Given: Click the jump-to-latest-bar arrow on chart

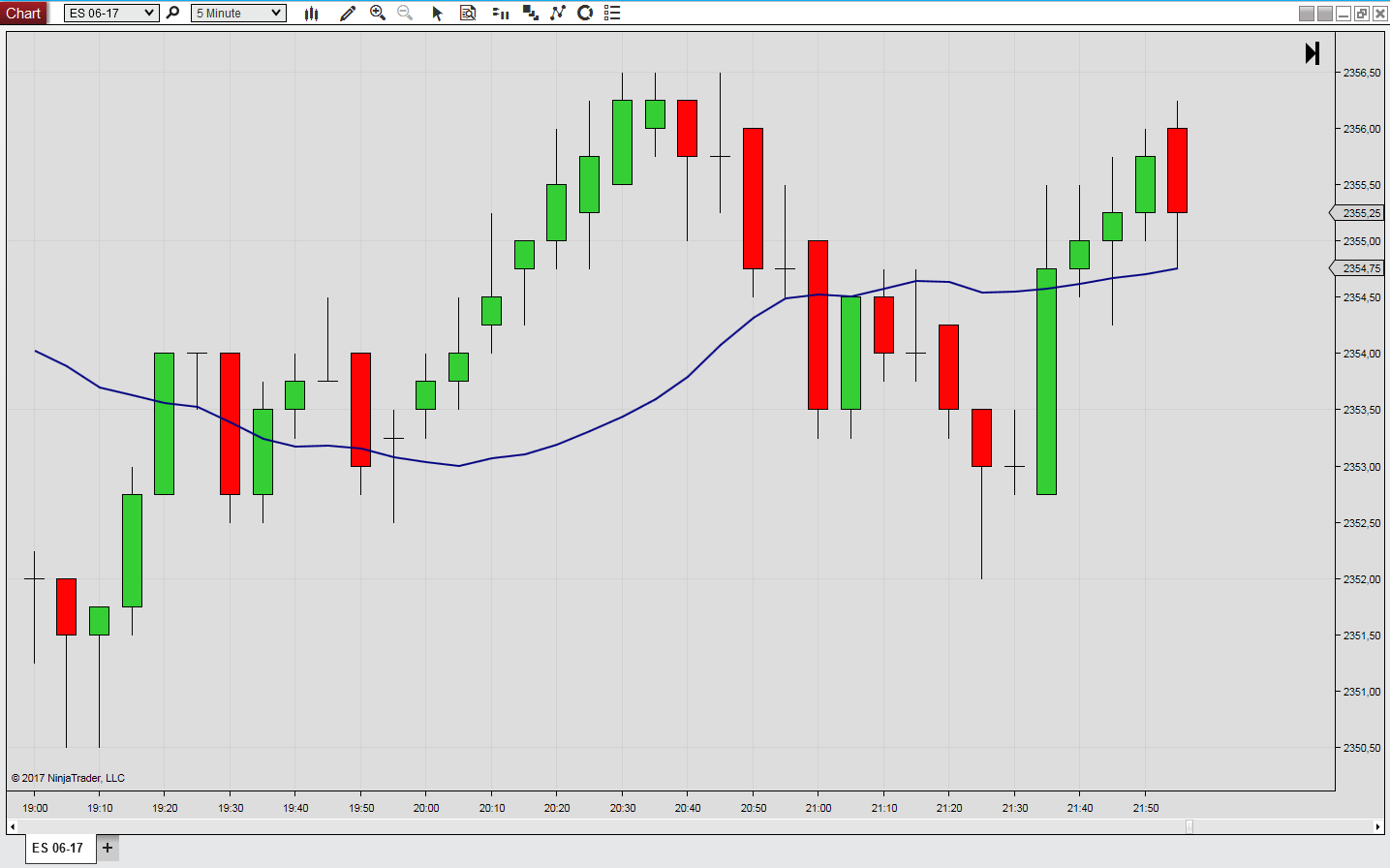Looking at the screenshot, I should [1313, 53].
